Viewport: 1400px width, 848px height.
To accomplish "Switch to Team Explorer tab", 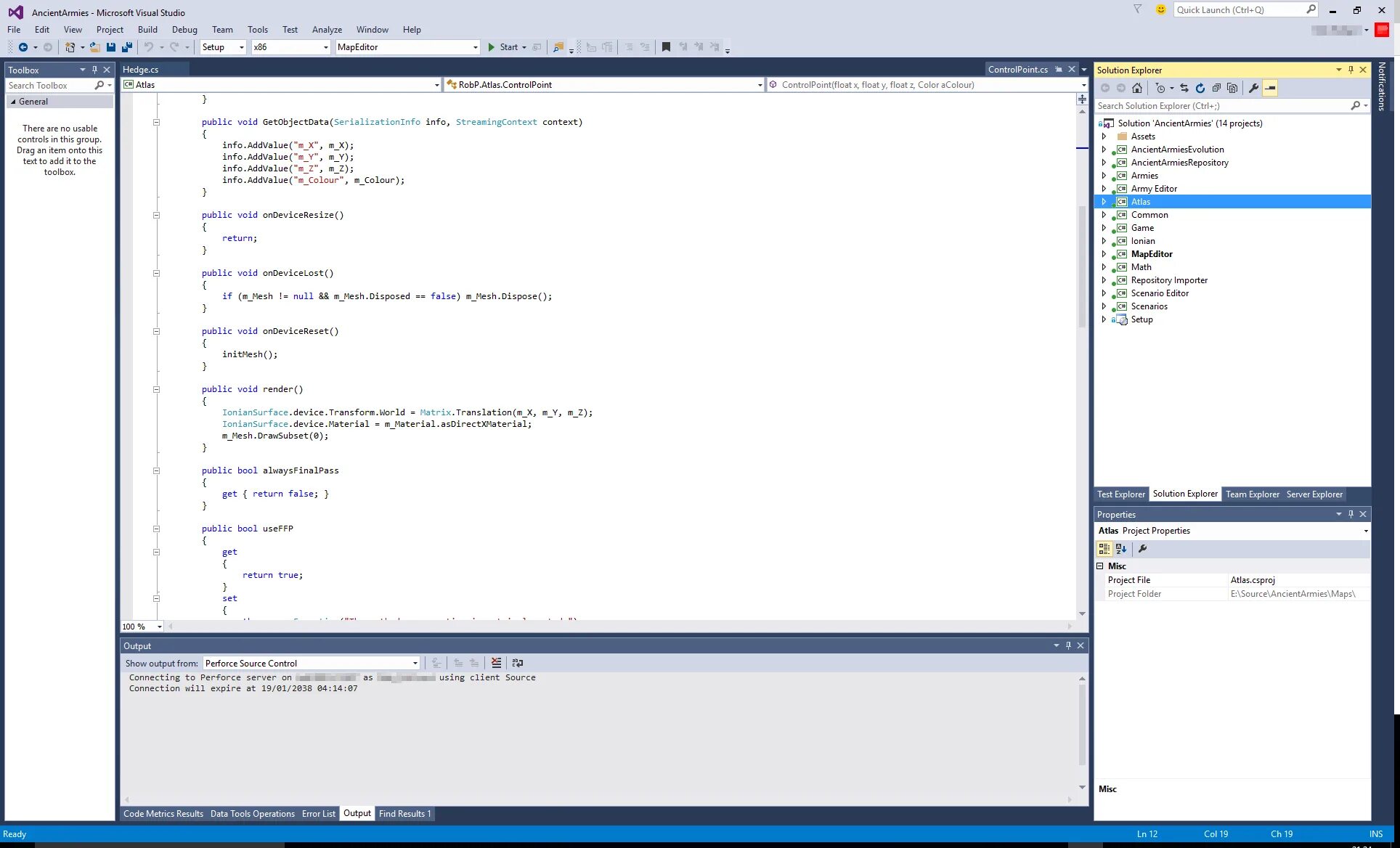I will pos(1252,494).
